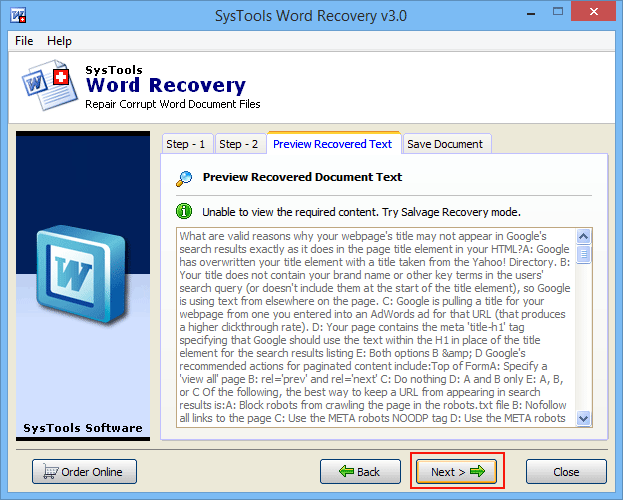Open the File menu
This screenshot has height=500, width=623.
point(24,41)
